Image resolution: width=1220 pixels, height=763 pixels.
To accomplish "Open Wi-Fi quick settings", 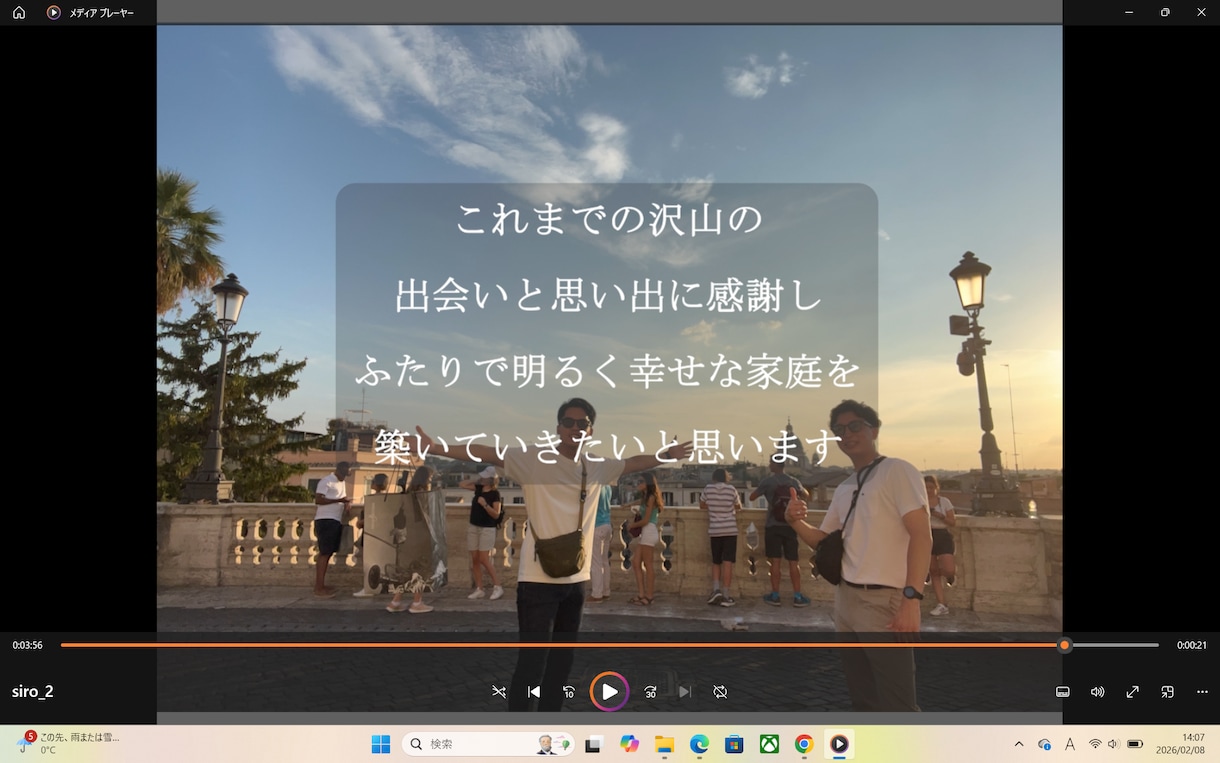I will [x=1095, y=744].
